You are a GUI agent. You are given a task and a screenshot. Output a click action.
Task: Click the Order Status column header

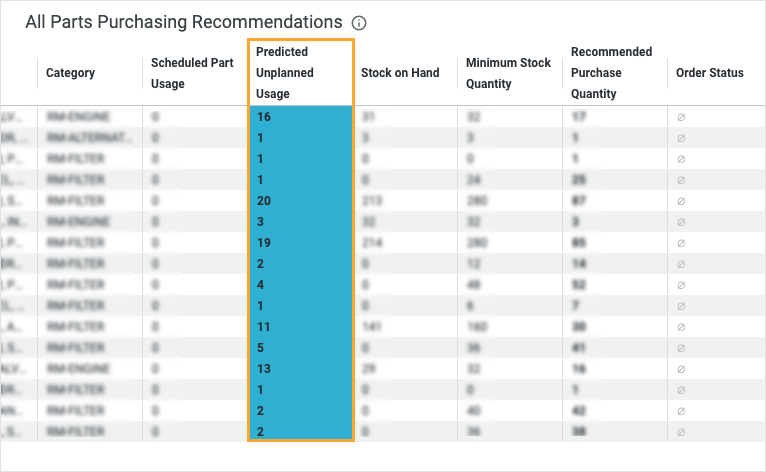pyautogui.click(x=709, y=73)
